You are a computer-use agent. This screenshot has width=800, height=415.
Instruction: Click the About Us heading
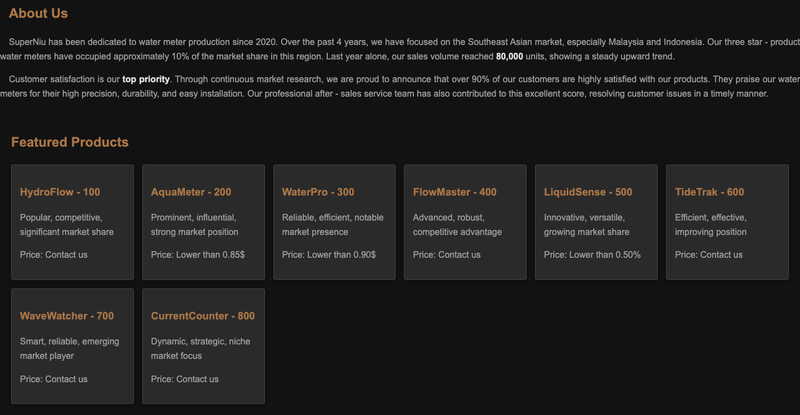38,13
